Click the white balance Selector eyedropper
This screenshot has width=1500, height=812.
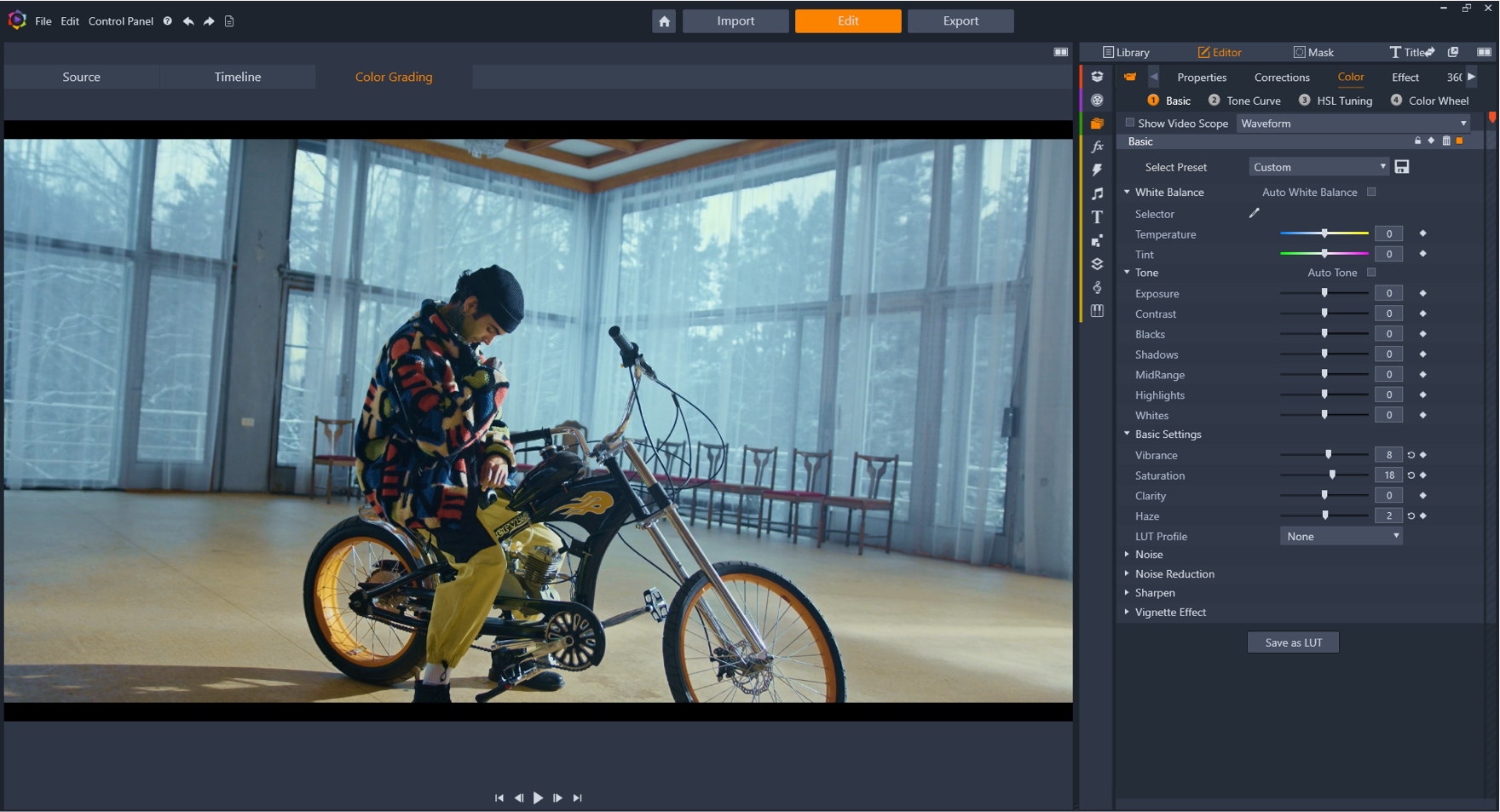pyautogui.click(x=1254, y=213)
